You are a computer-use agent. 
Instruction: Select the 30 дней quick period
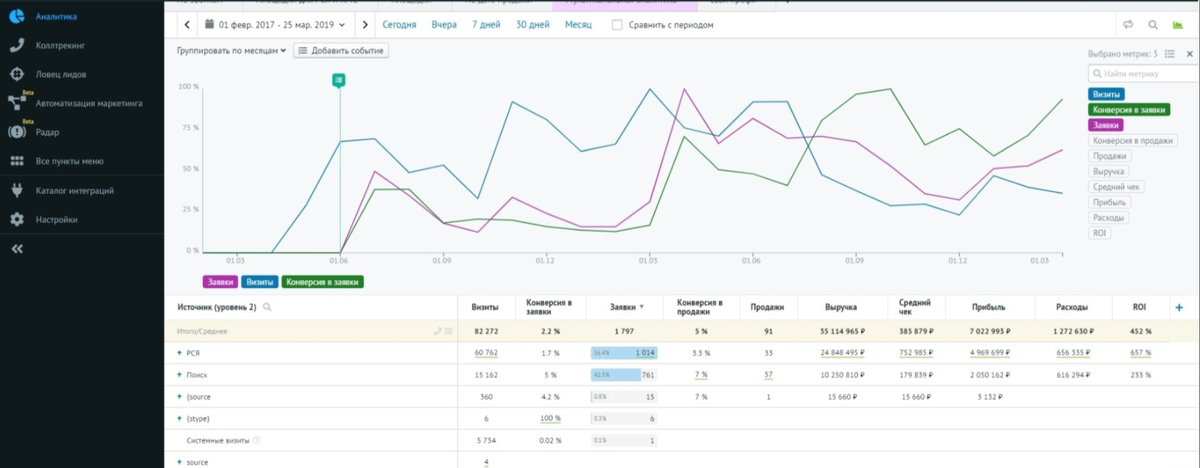click(x=533, y=24)
